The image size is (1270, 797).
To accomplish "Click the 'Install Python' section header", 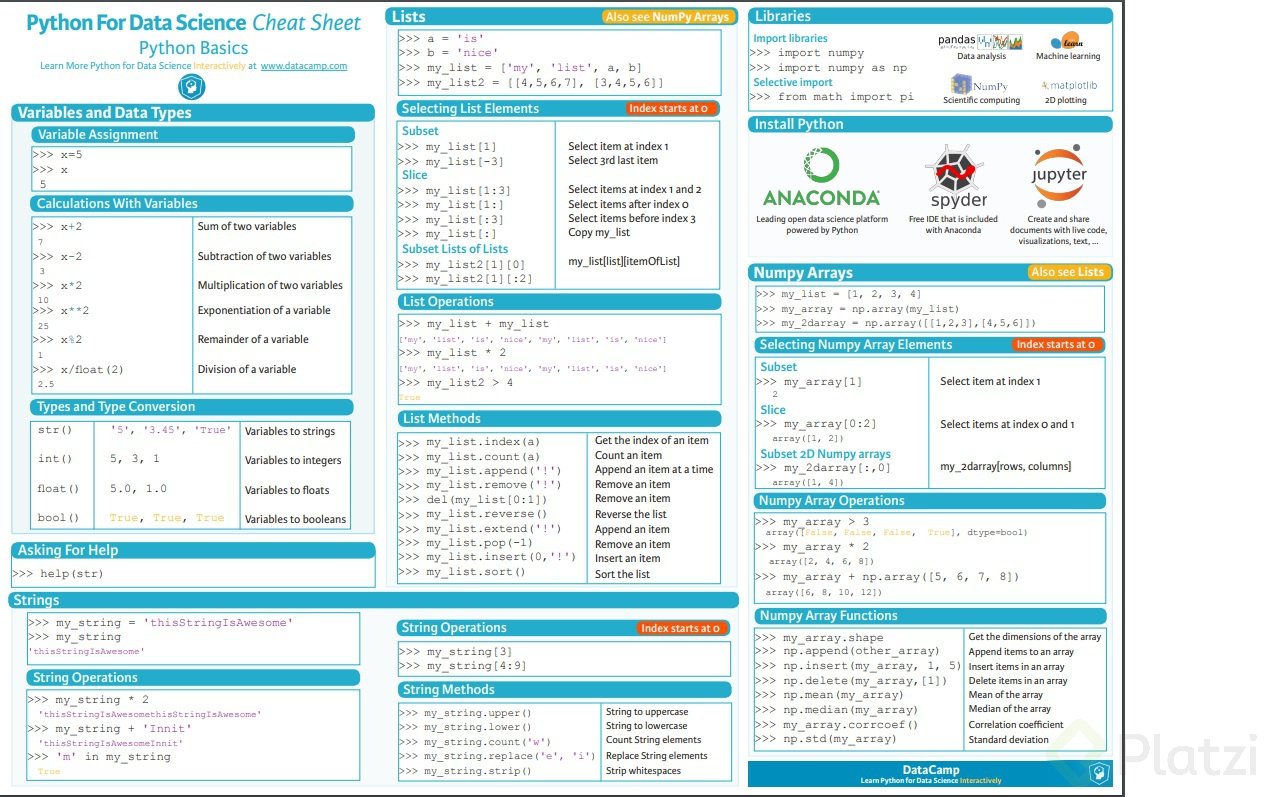I will coord(930,125).
